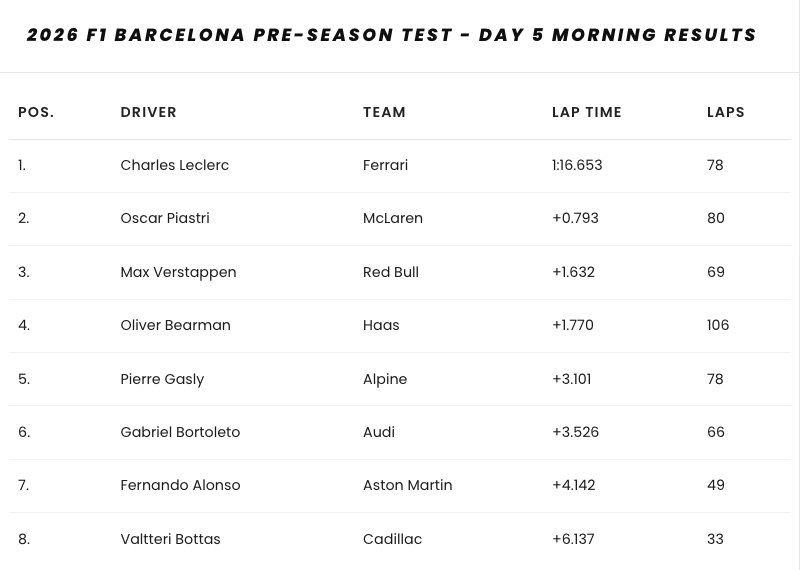Click the LAP TIME column header
800x570 pixels.
(x=586, y=112)
